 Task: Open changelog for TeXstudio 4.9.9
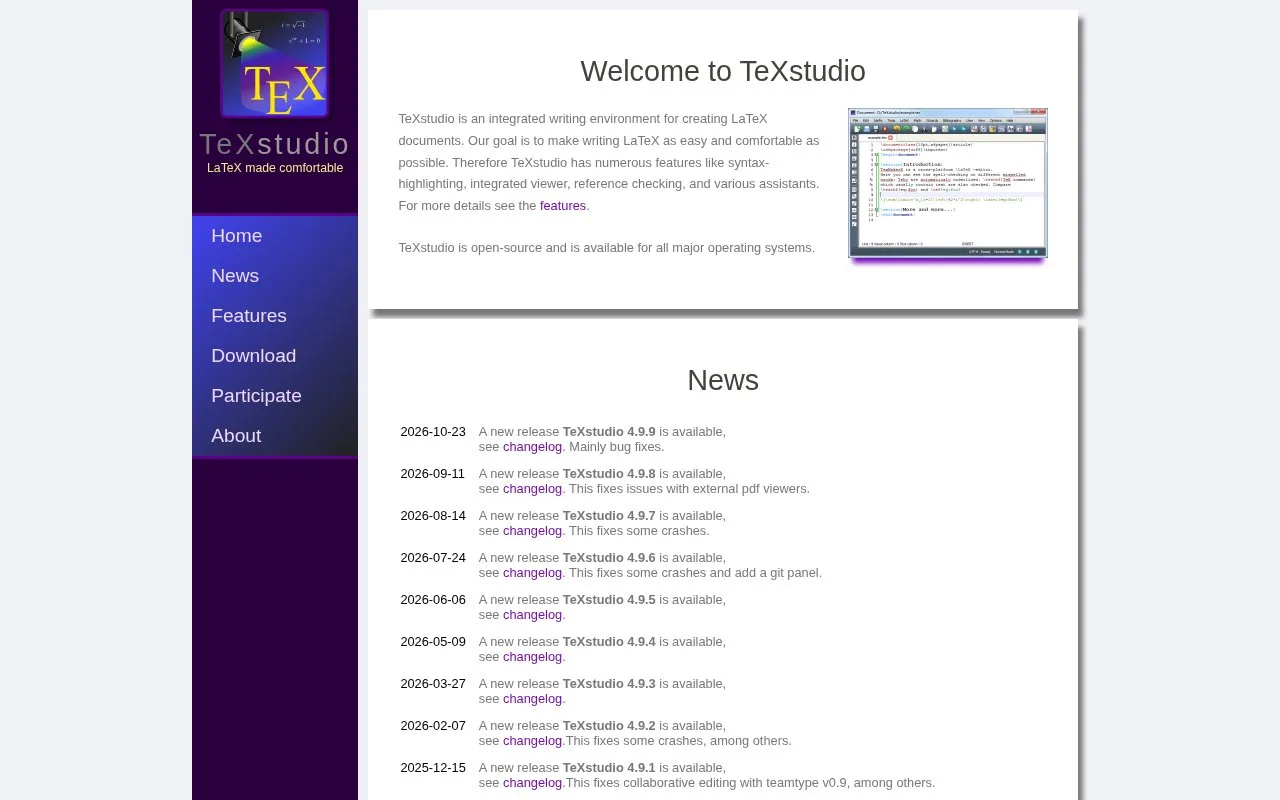tap(532, 447)
